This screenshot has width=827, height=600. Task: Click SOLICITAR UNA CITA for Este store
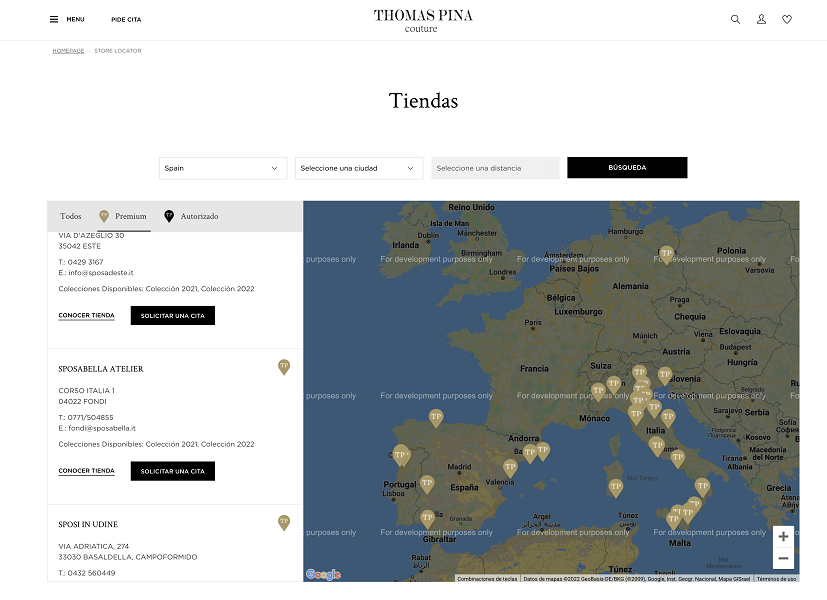(x=172, y=315)
